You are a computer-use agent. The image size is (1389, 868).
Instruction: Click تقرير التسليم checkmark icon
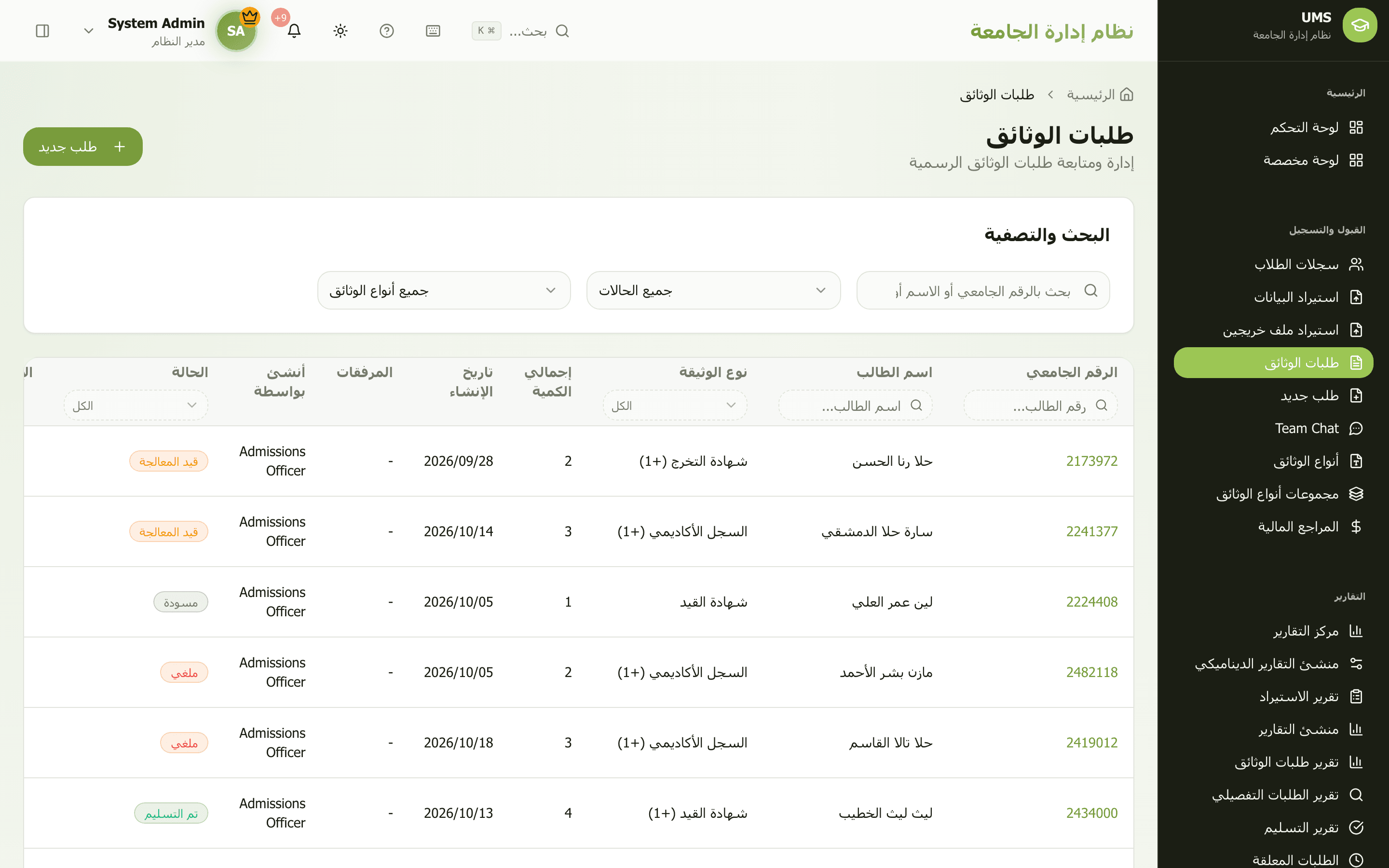(x=1356, y=827)
